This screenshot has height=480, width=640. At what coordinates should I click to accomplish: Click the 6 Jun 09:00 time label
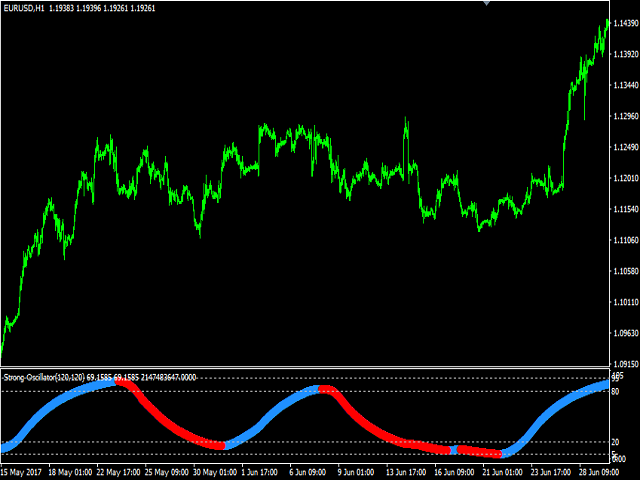[308, 473]
